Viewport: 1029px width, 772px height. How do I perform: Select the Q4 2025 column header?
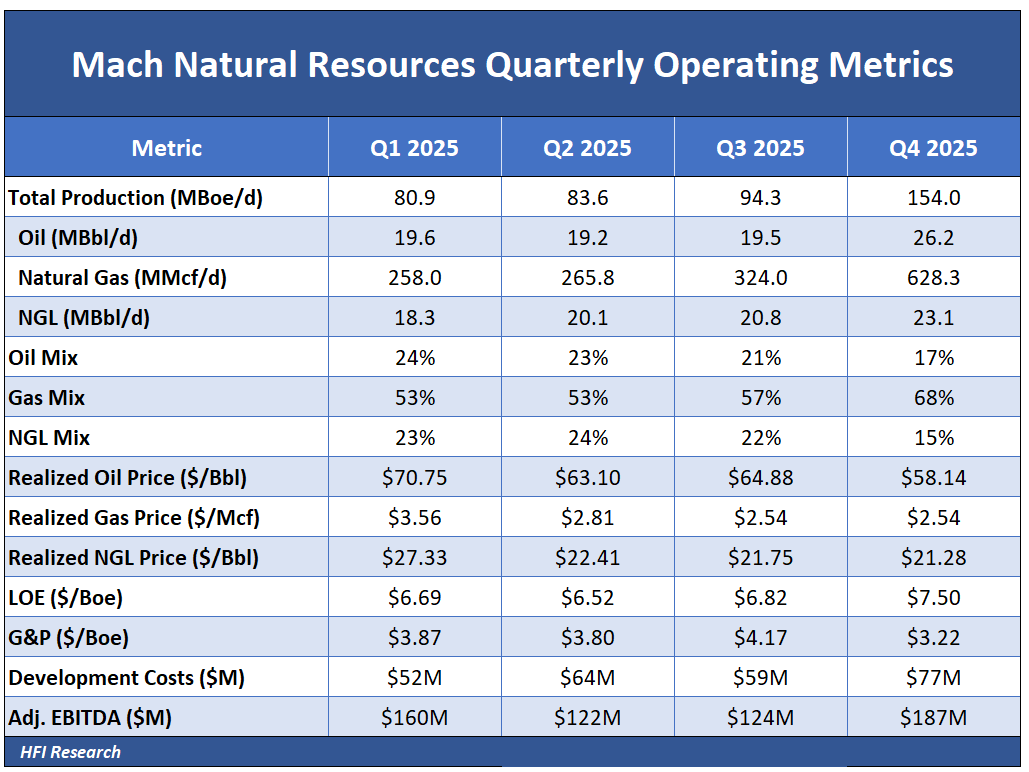(x=933, y=148)
